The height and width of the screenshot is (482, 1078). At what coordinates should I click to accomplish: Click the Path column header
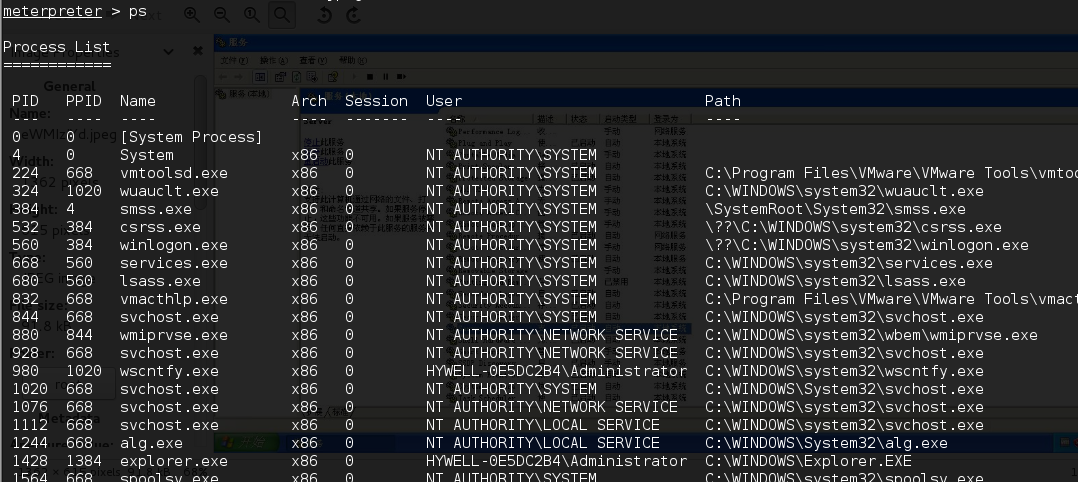click(723, 100)
